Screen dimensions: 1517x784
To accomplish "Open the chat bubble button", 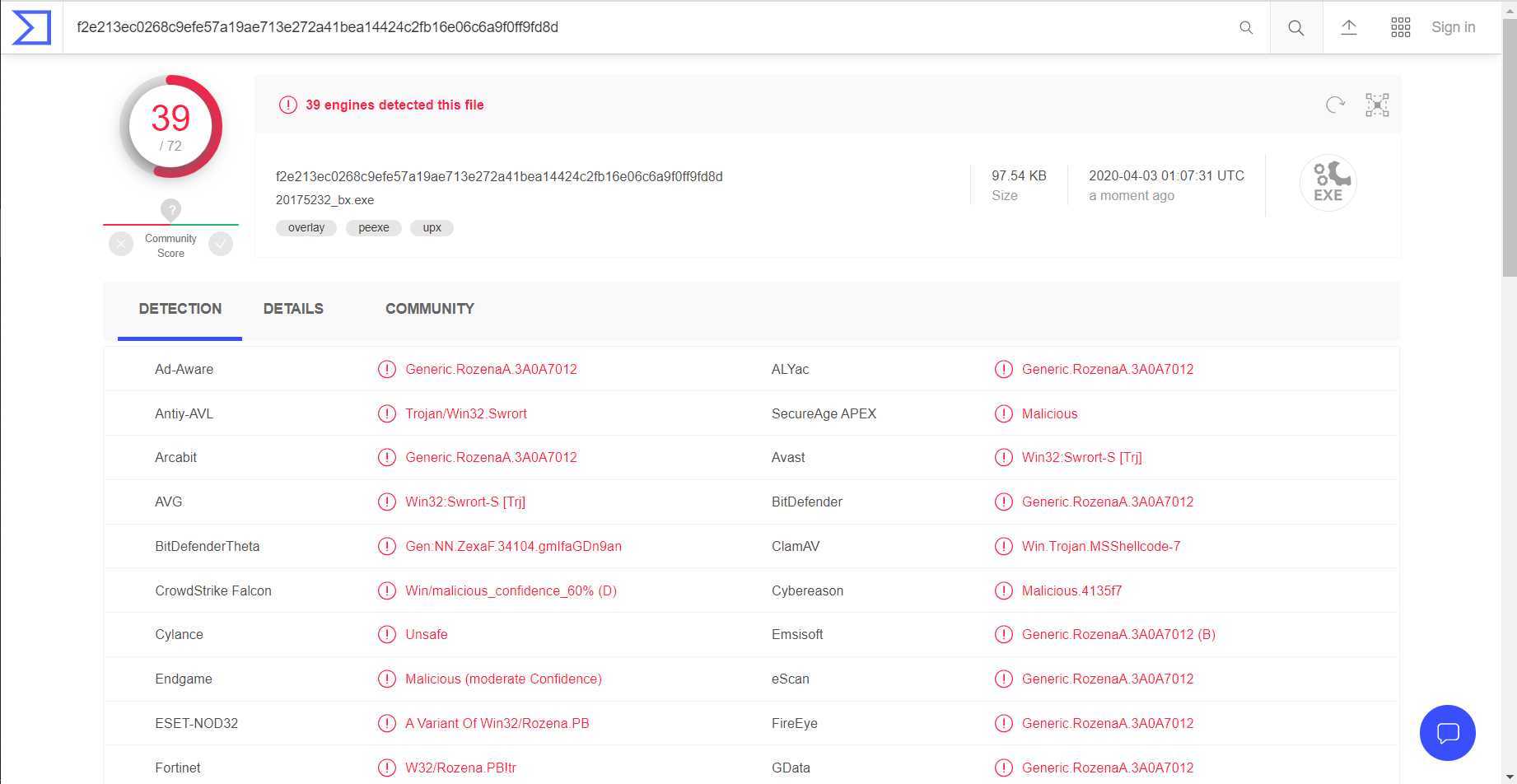I will pos(1448,733).
